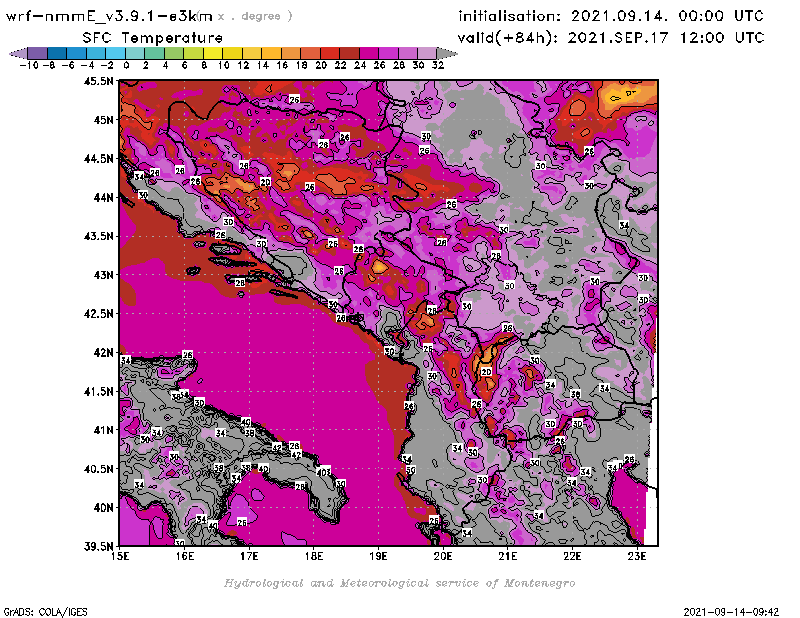Screen dimensions: 800x618
Task: Click the gray arrow end of the legend above 32
Action: [447, 53]
